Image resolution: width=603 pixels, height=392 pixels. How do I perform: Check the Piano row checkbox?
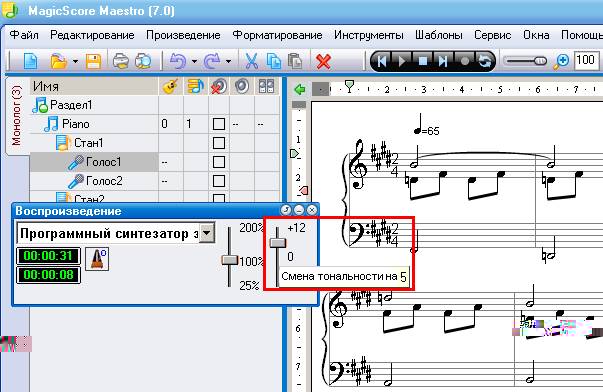point(218,124)
